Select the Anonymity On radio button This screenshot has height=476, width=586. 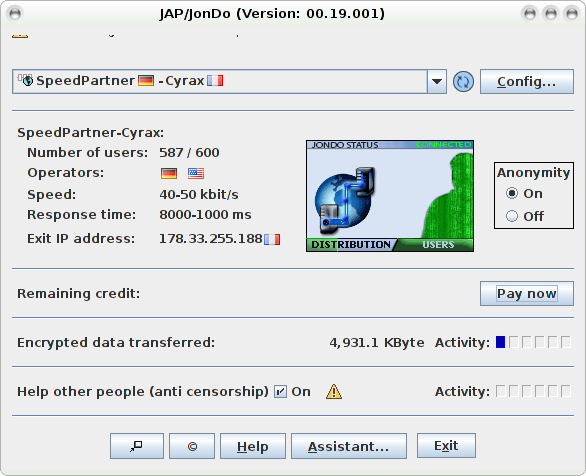pos(512,193)
